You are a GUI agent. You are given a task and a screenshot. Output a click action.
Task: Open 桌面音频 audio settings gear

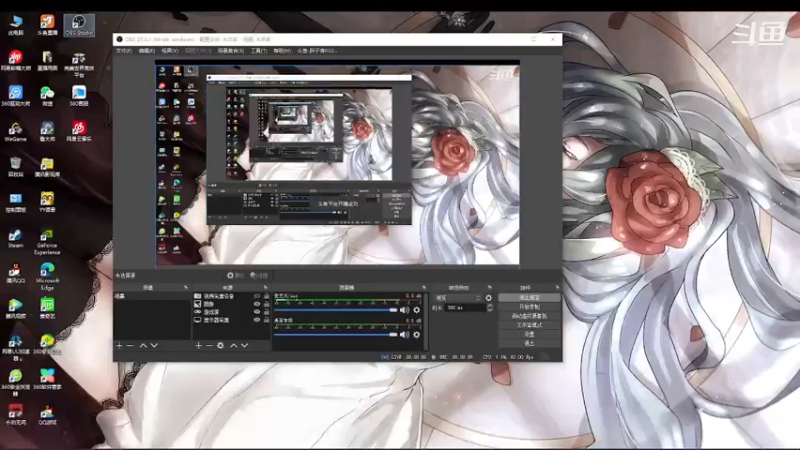pos(417,335)
